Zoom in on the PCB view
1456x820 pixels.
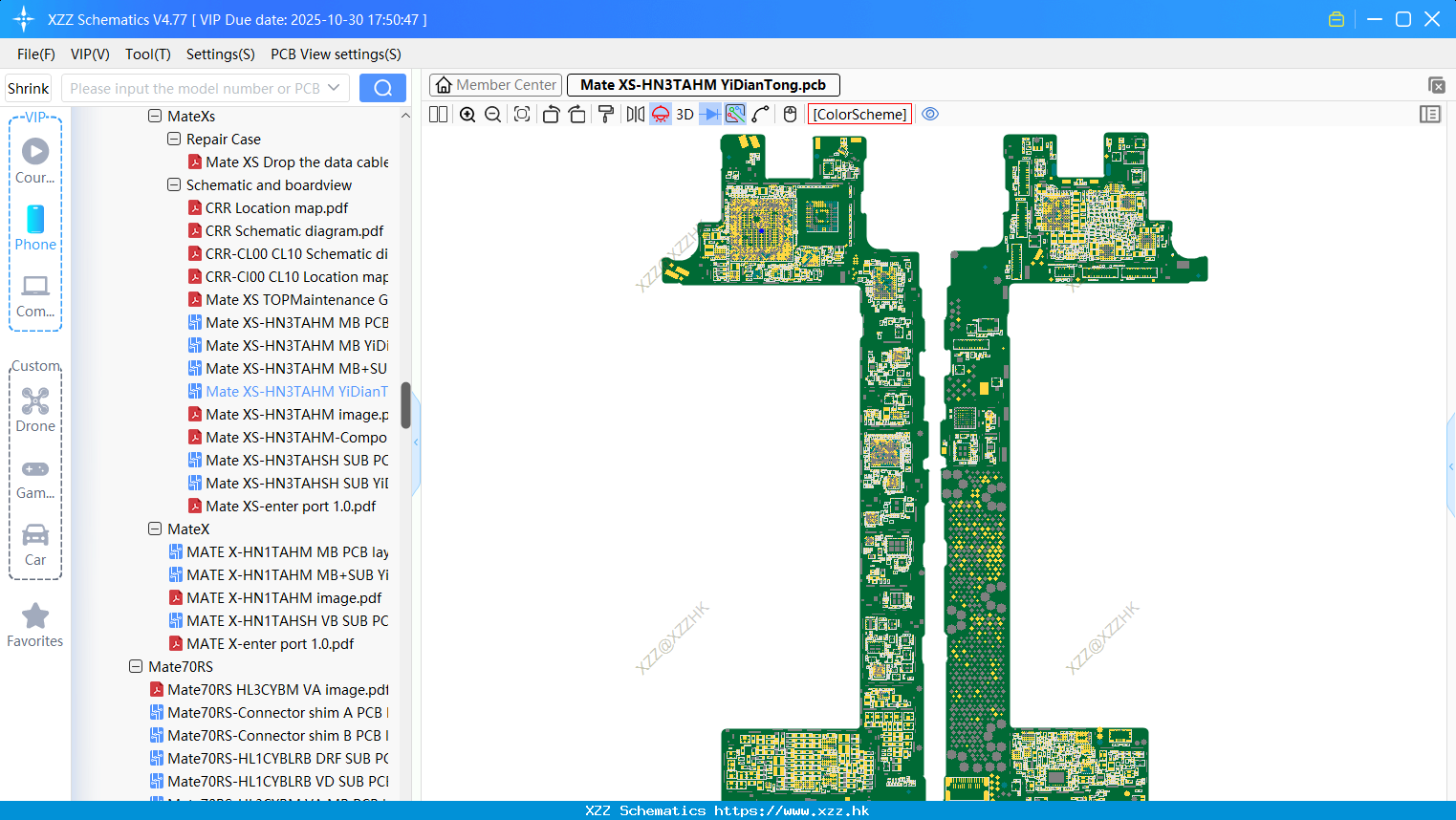(x=467, y=114)
